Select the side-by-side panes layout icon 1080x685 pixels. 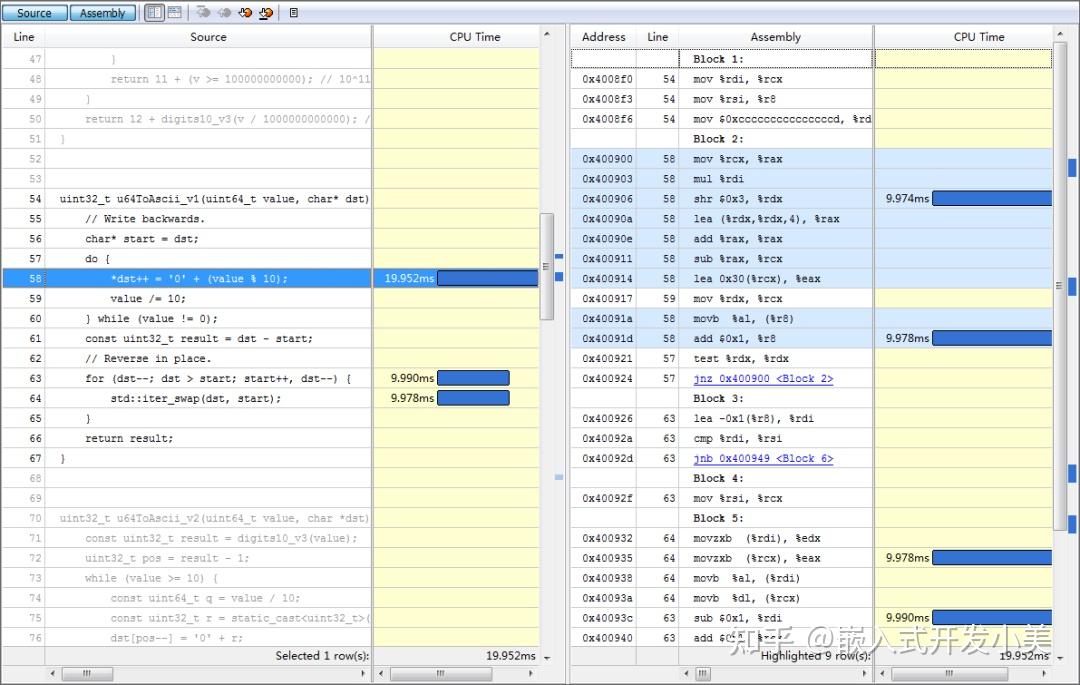155,12
